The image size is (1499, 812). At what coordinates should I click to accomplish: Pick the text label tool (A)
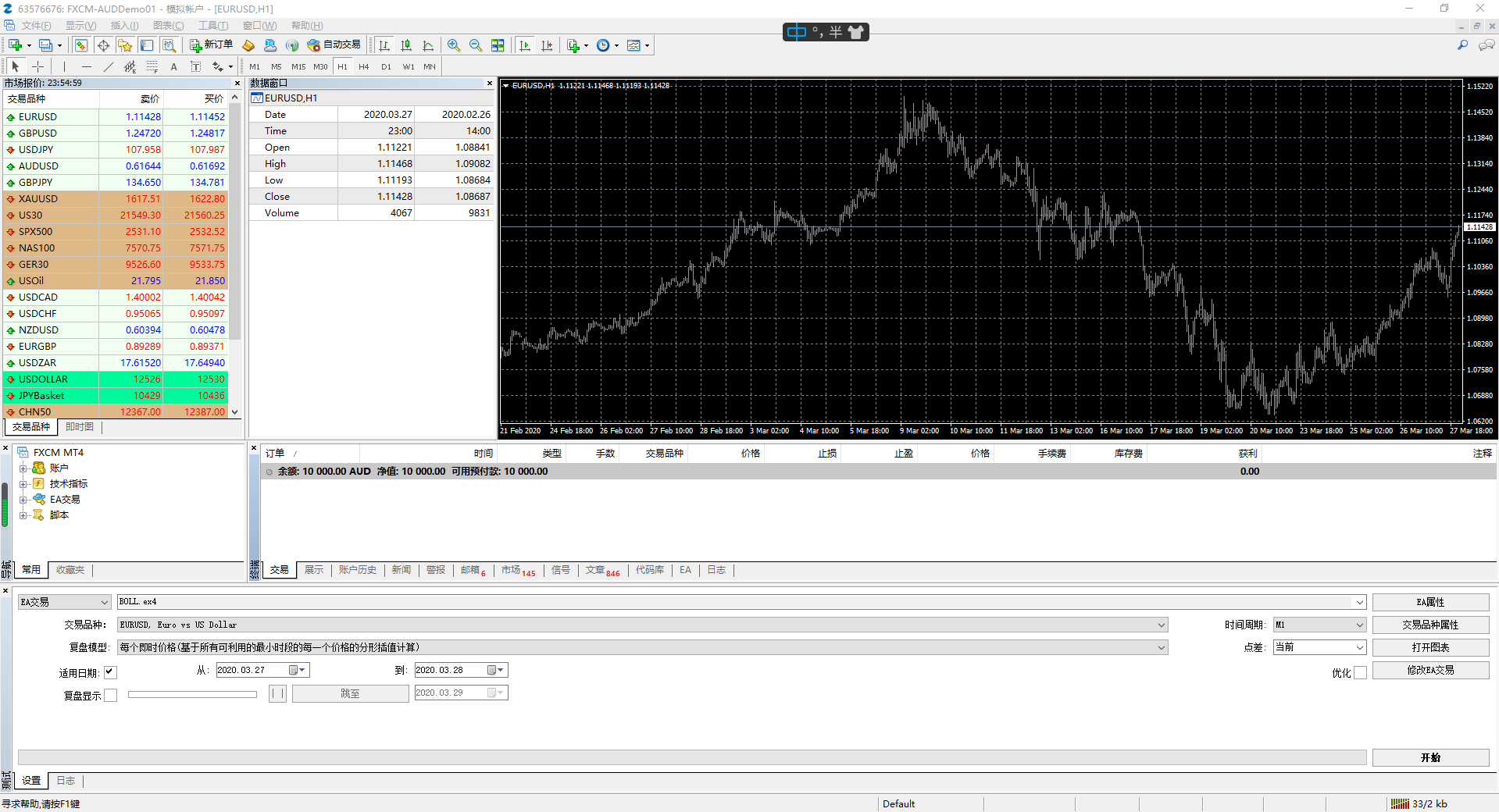173,66
